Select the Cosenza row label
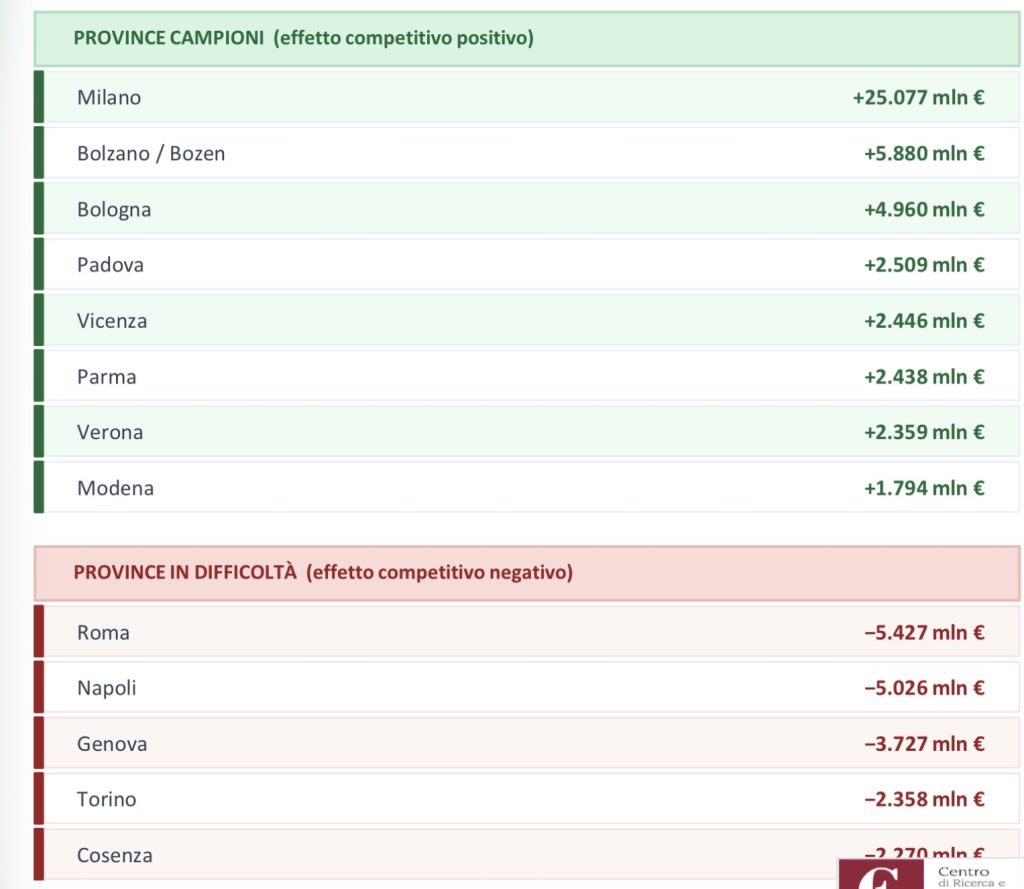The height and width of the screenshot is (889, 1024). point(115,855)
